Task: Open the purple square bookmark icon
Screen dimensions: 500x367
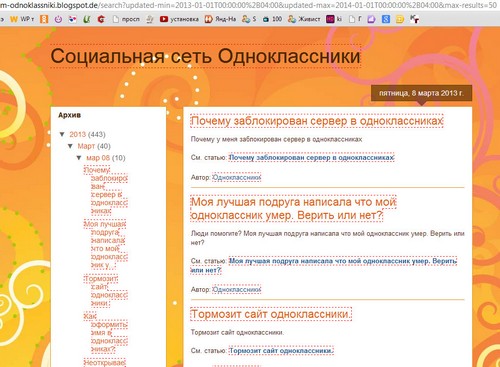Action: [x=371, y=19]
